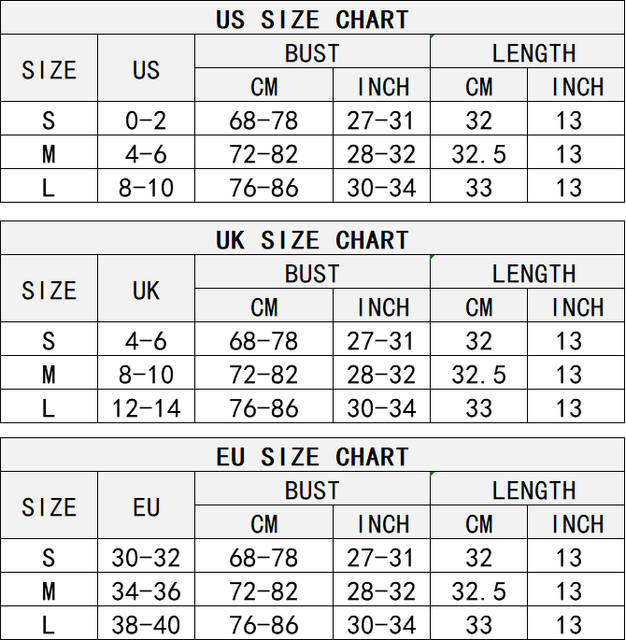Click the US SIZE CHART title
The width and height of the screenshot is (626, 640).
click(312, 19)
